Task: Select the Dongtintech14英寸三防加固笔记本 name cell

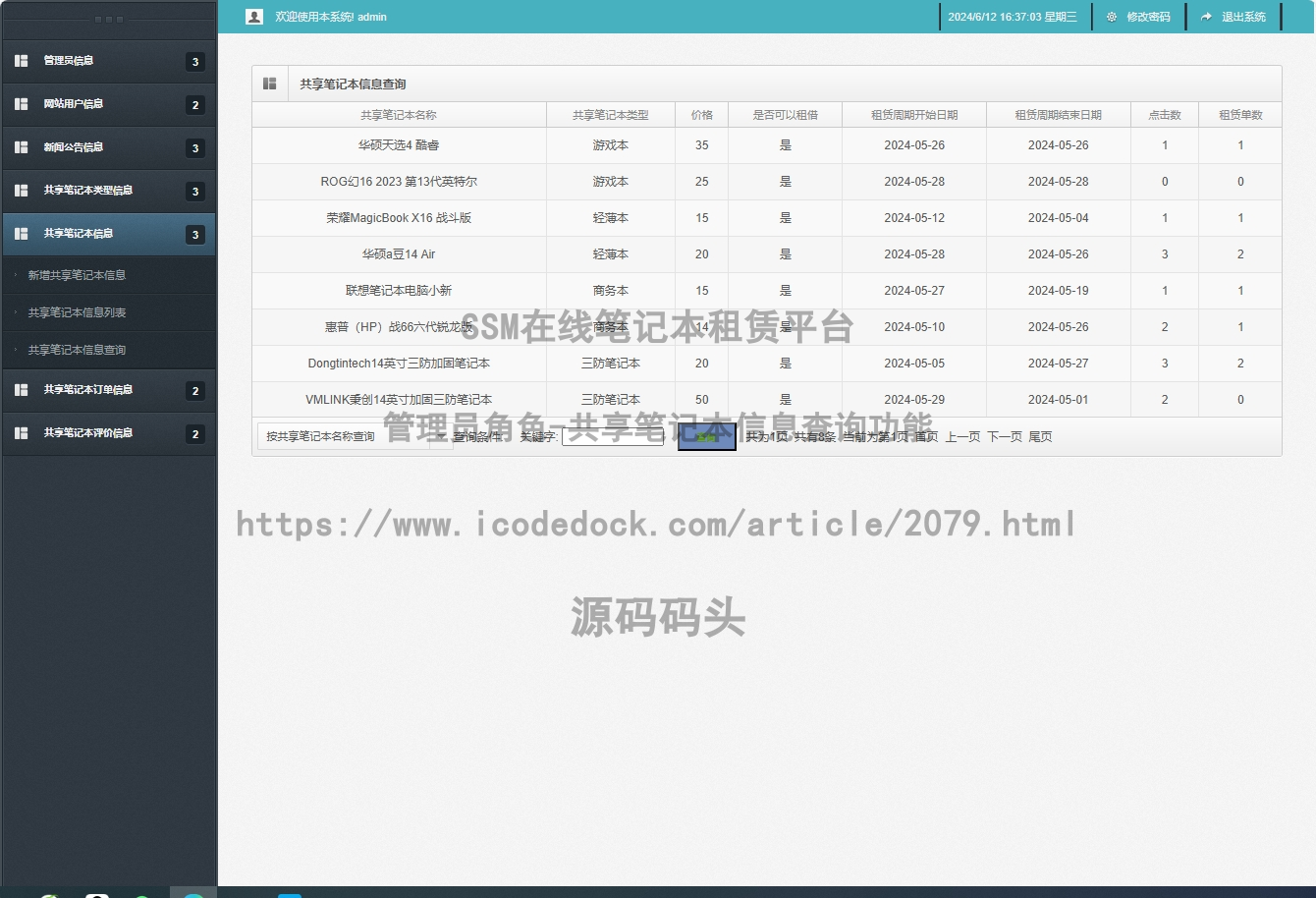Action: point(399,364)
